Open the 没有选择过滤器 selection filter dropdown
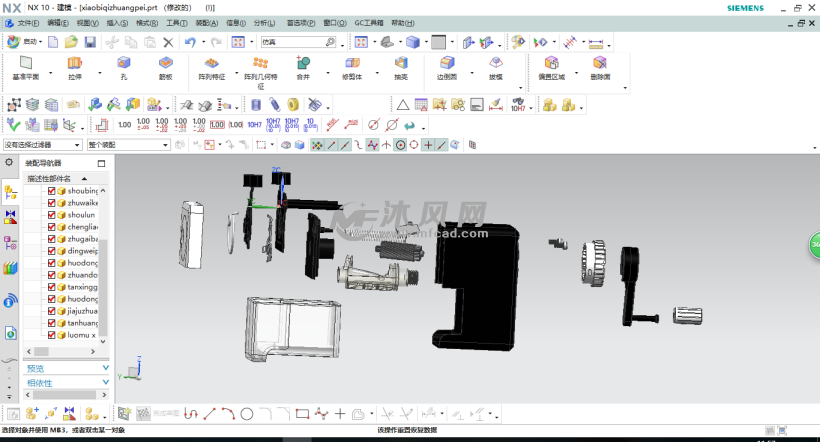Viewport: 820px width, 442px height. (x=42, y=145)
